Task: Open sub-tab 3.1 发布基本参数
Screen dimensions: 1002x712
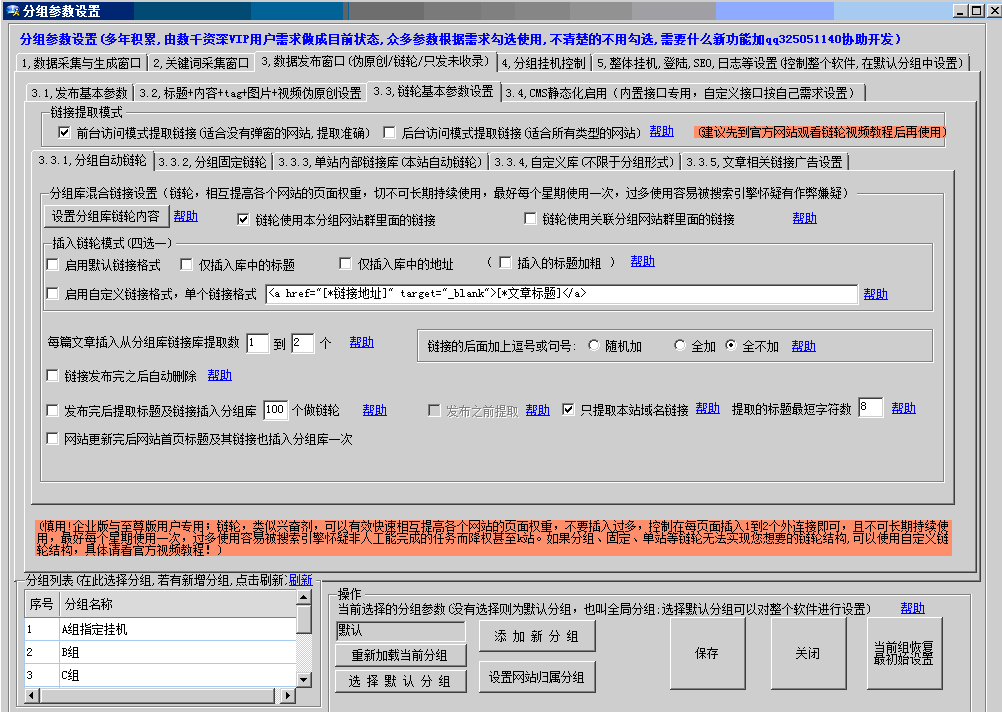Action: point(80,93)
